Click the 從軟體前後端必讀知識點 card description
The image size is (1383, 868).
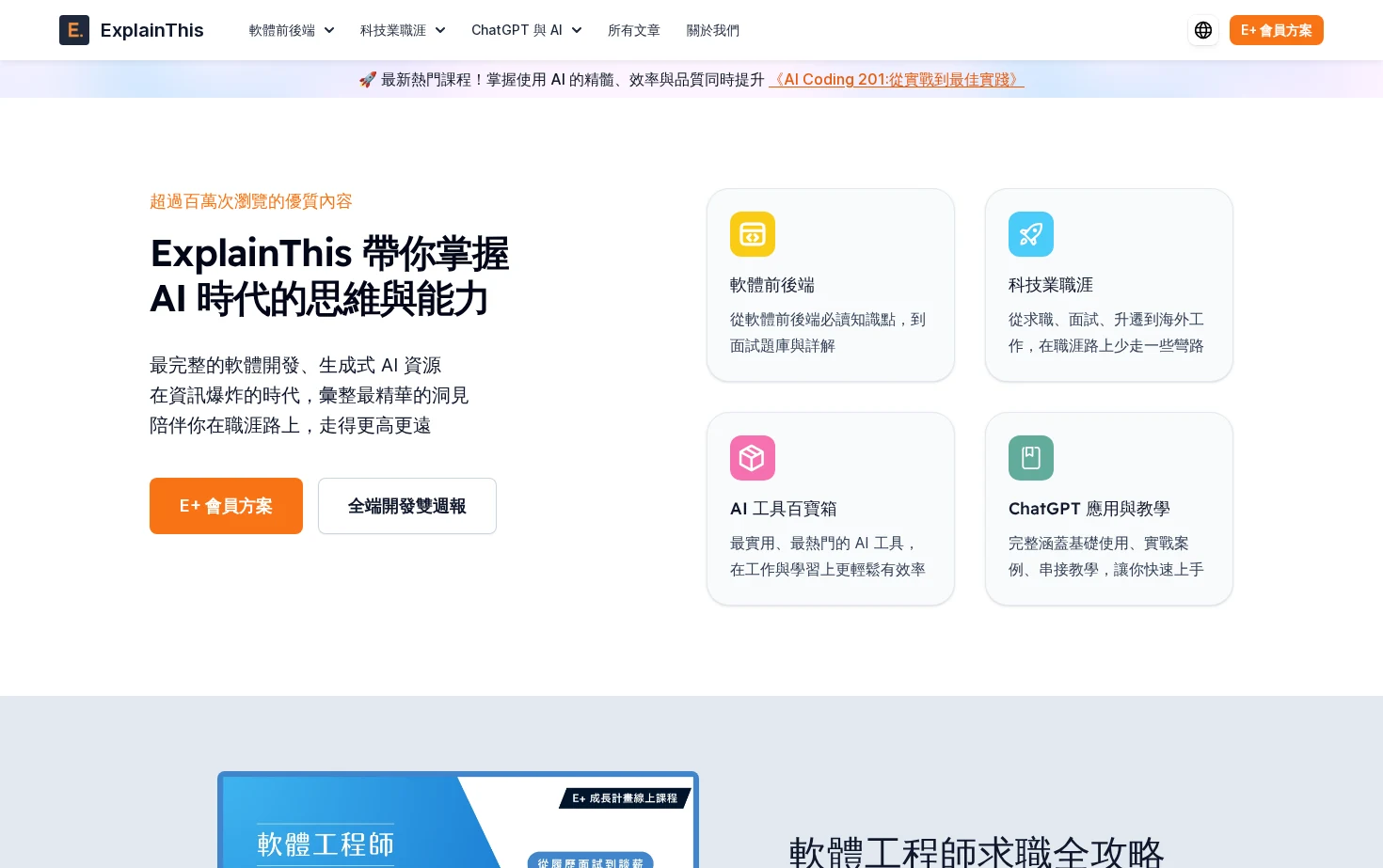(x=828, y=333)
